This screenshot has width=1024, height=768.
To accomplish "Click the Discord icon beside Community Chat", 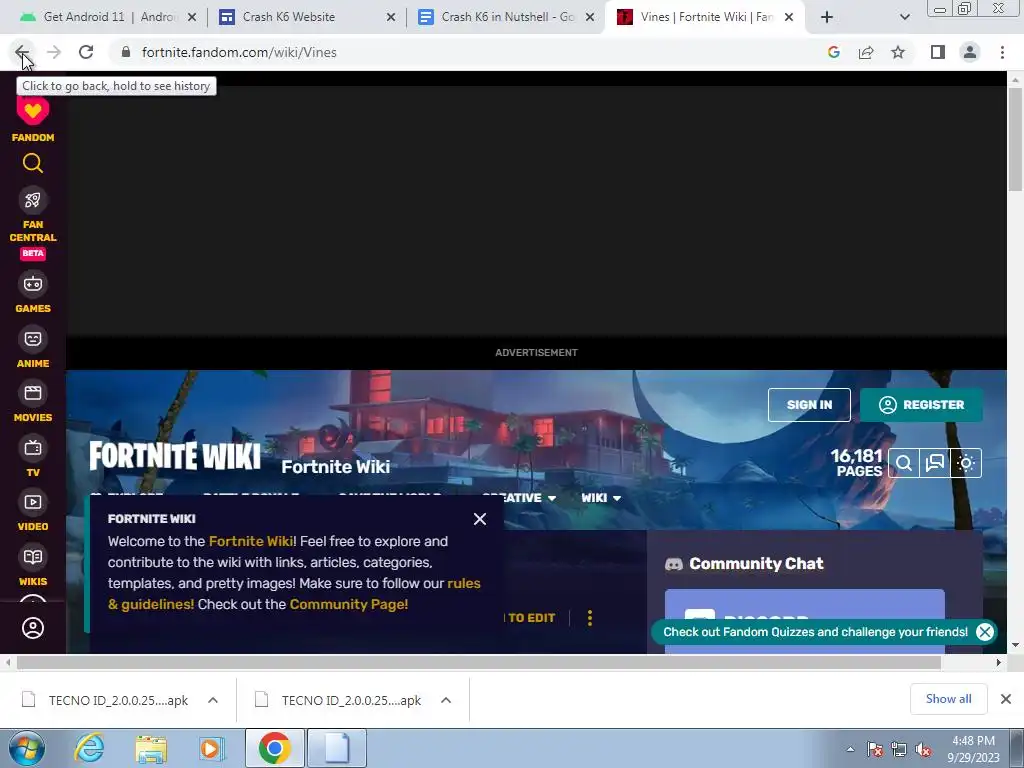I will point(673,564).
